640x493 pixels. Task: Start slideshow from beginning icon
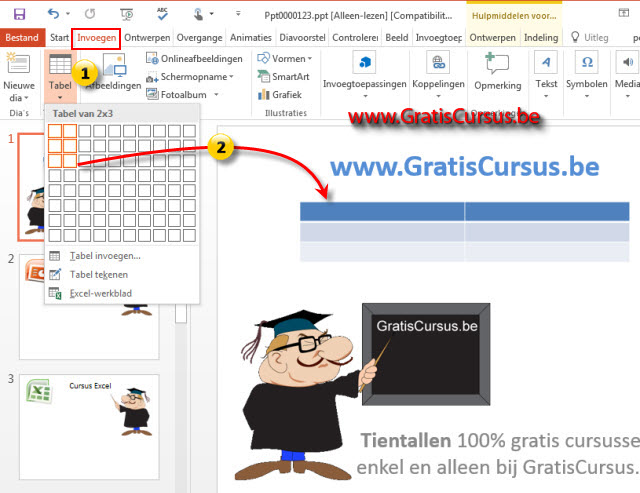tap(127, 15)
